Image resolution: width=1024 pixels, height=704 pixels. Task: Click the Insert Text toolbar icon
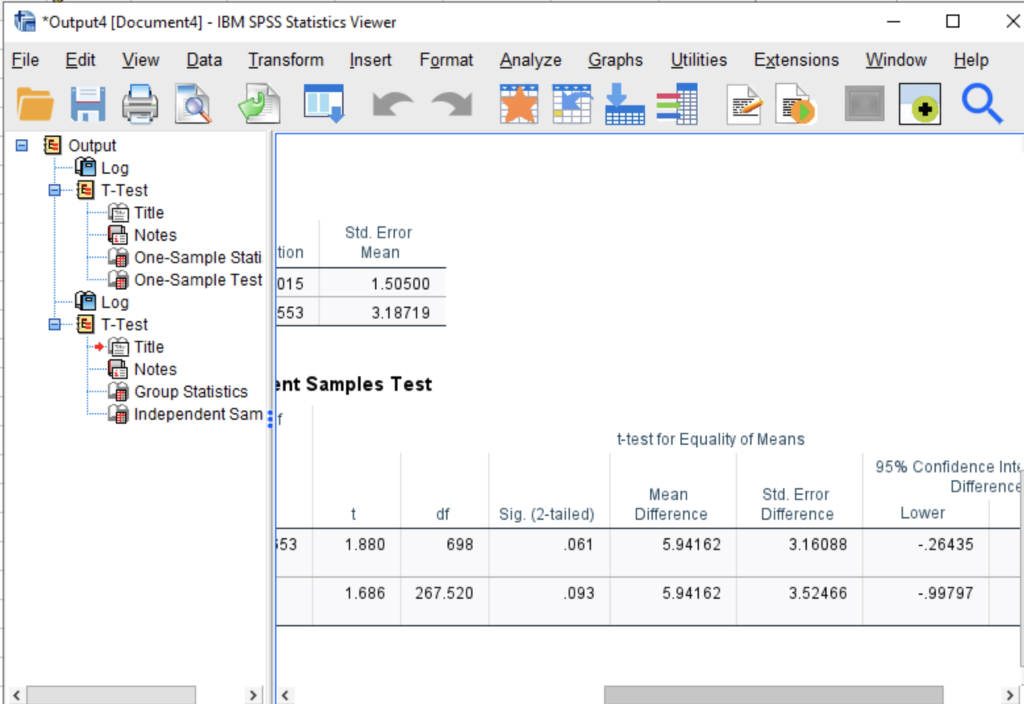pos(744,103)
